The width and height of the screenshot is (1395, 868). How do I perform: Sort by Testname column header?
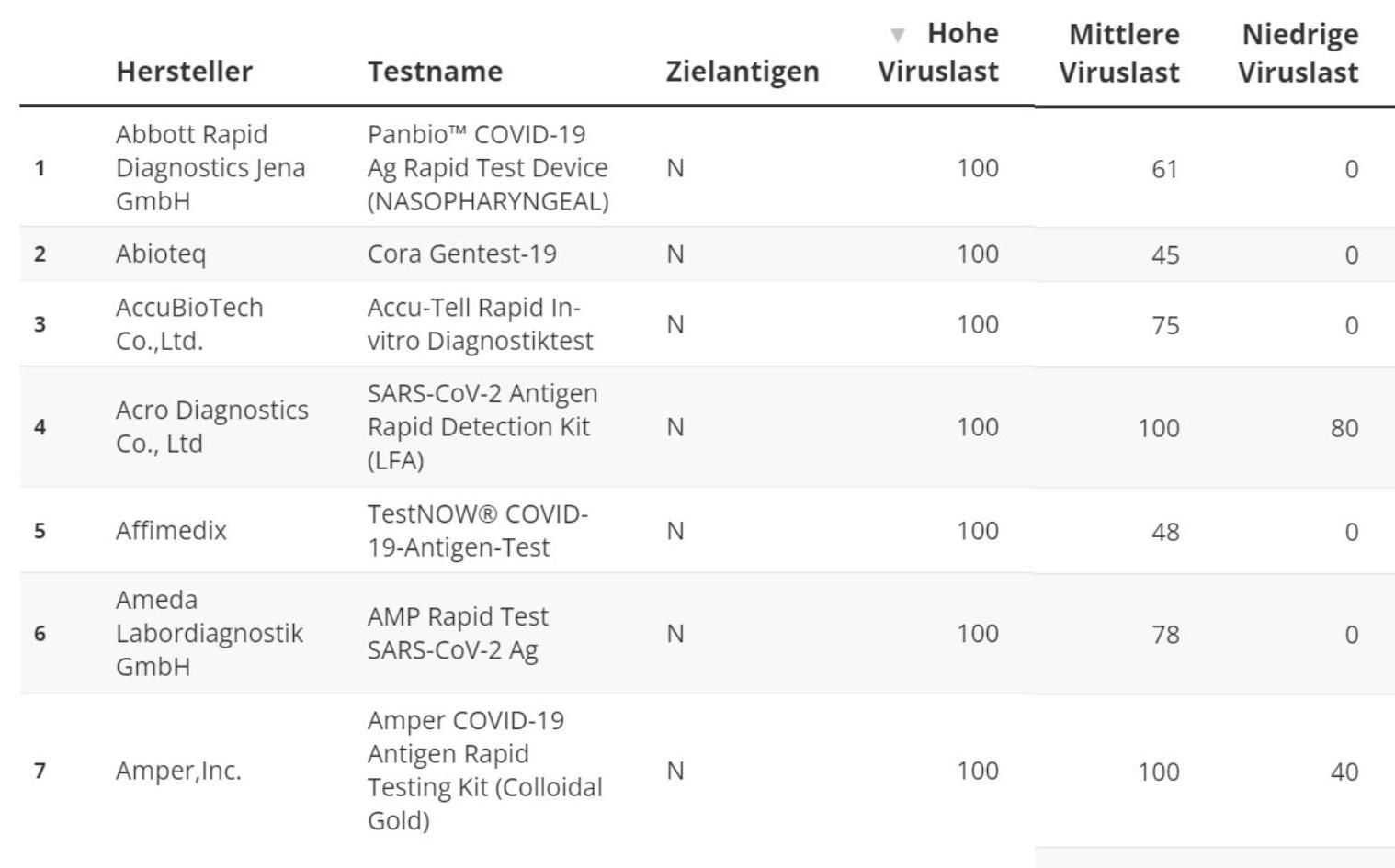coord(435,72)
